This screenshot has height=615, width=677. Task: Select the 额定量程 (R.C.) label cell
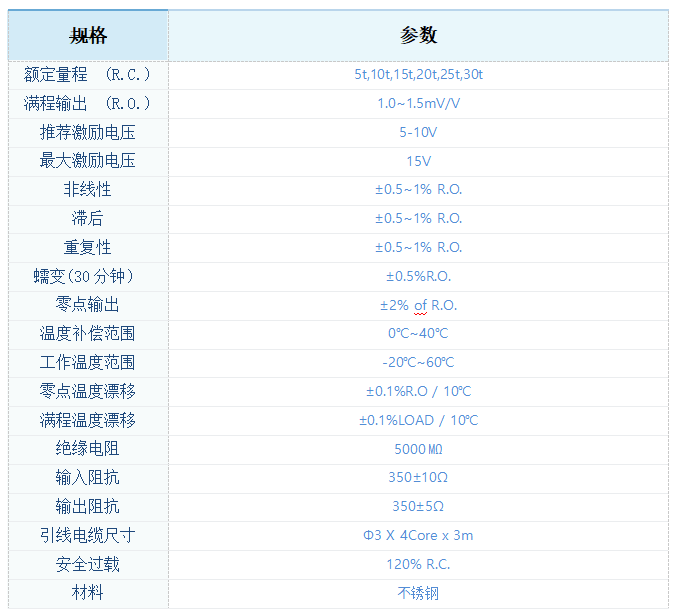tap(88, 75)
